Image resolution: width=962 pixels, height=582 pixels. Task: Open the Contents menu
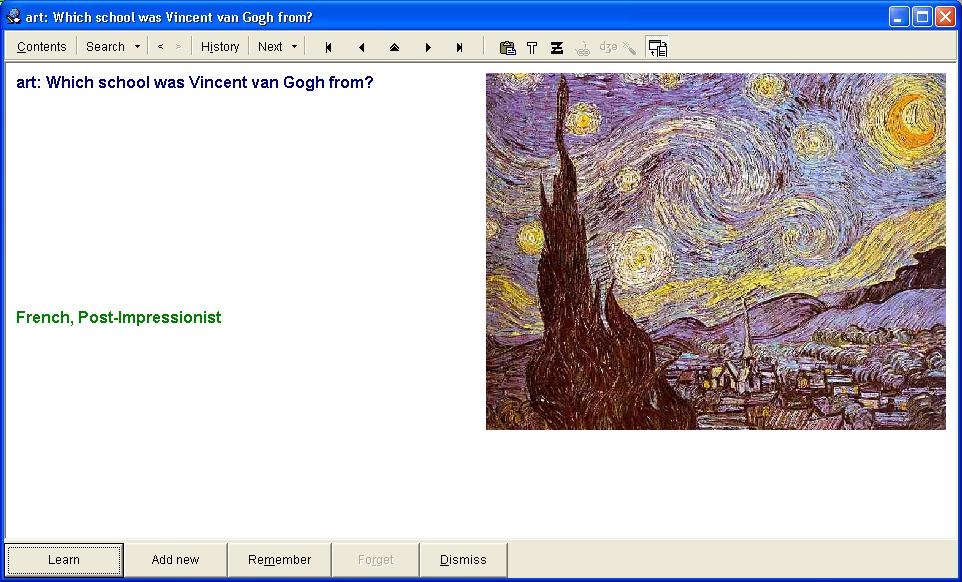coord(41,47)
